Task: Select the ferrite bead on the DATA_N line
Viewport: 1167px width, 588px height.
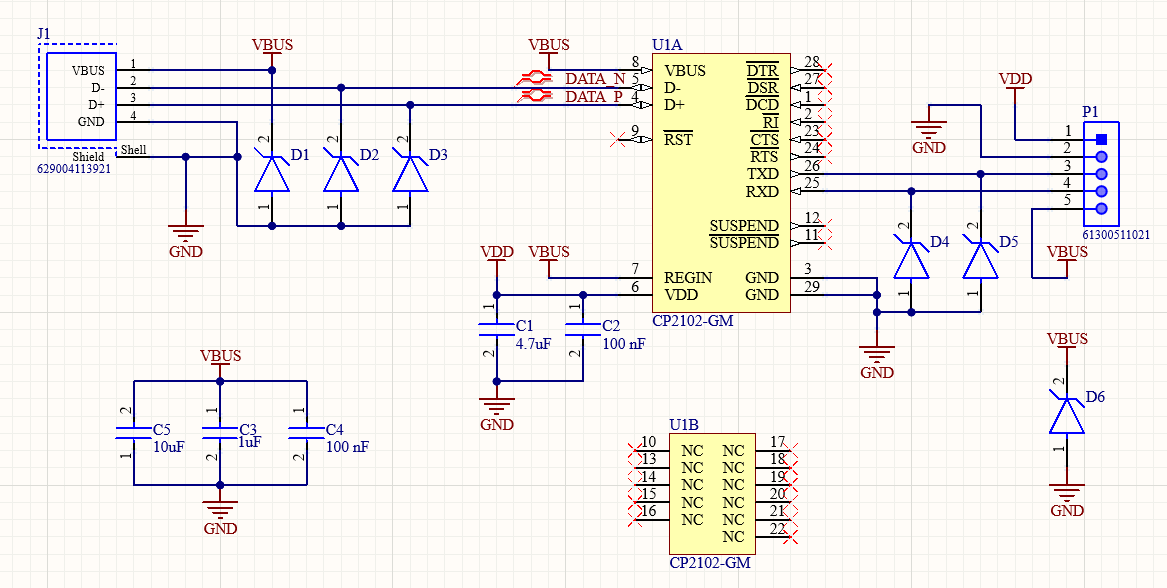Action: (x=536, y=76)
